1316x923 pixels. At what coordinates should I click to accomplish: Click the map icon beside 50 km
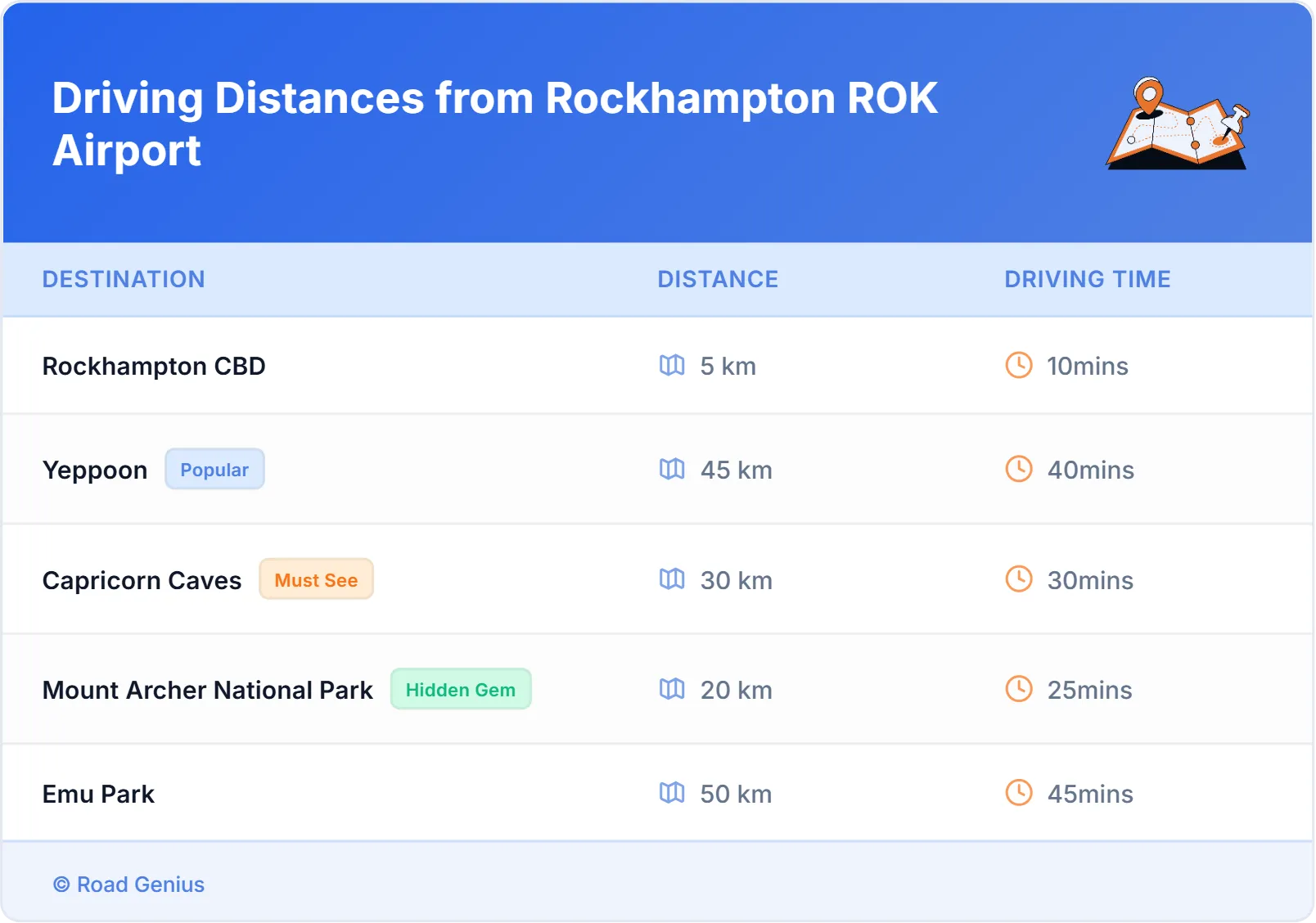[x=672, y=793]
